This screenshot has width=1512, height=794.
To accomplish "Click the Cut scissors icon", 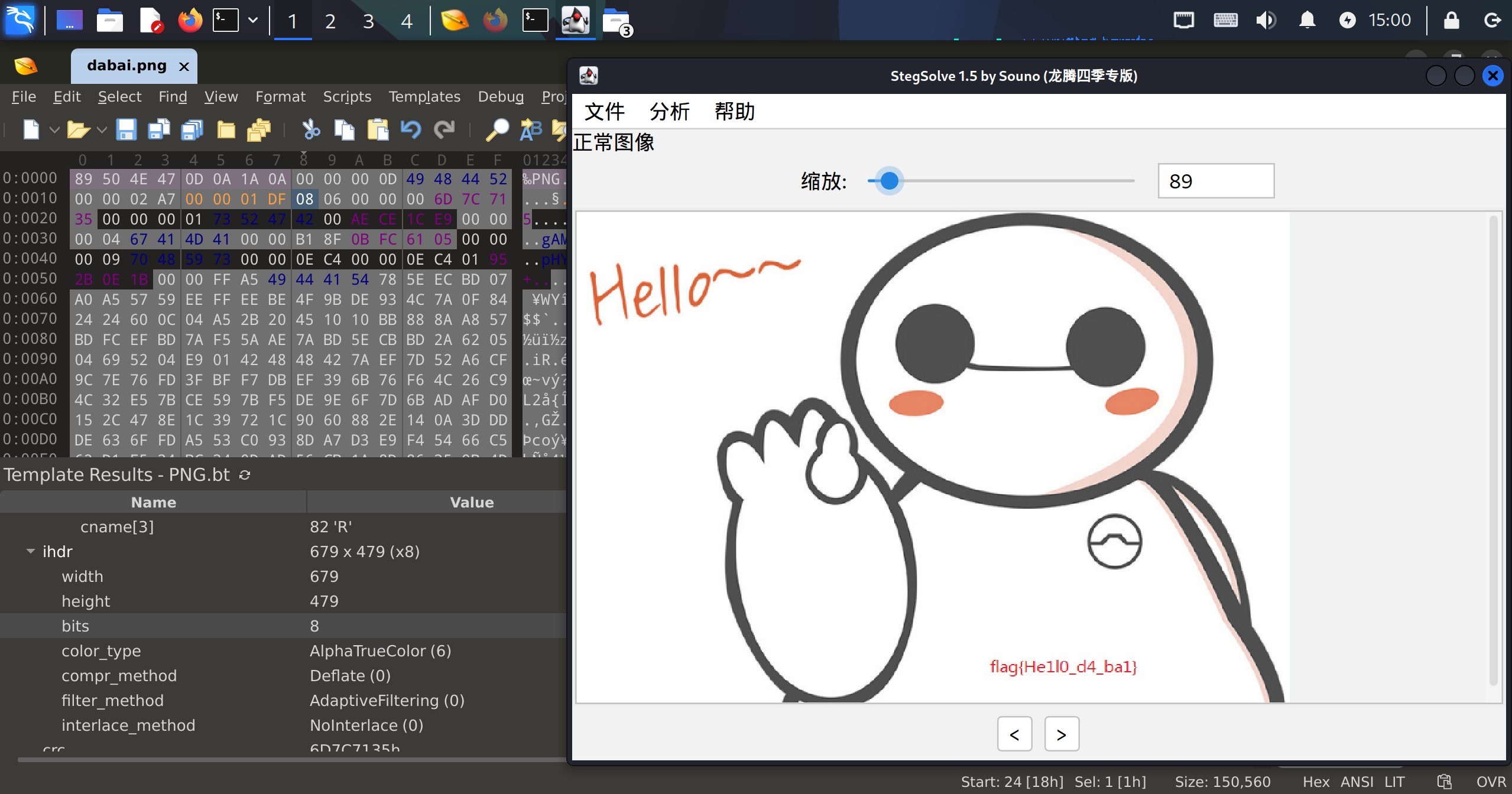I will coord(311,129).
